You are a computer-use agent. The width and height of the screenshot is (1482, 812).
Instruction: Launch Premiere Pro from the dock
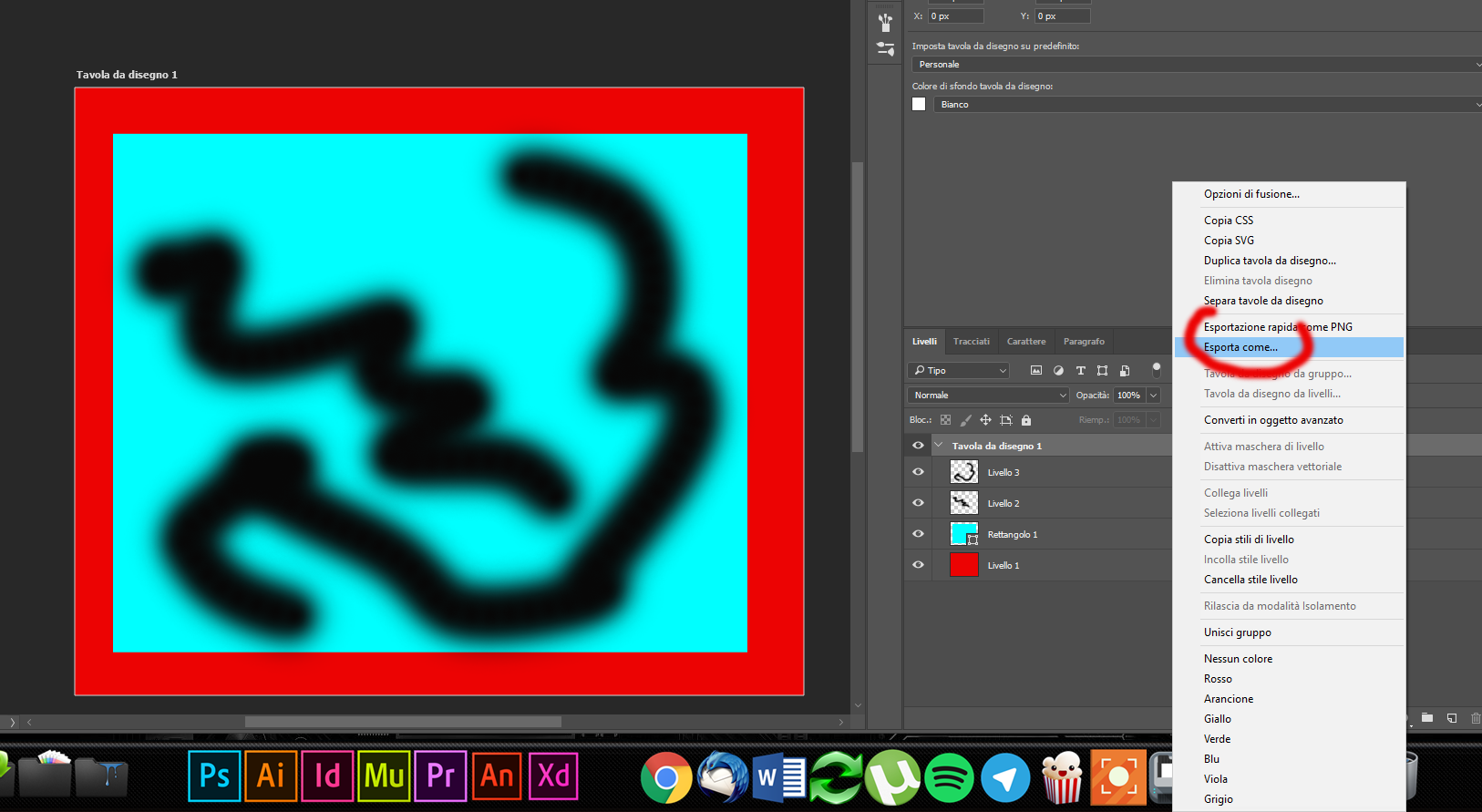coord(440,776)
